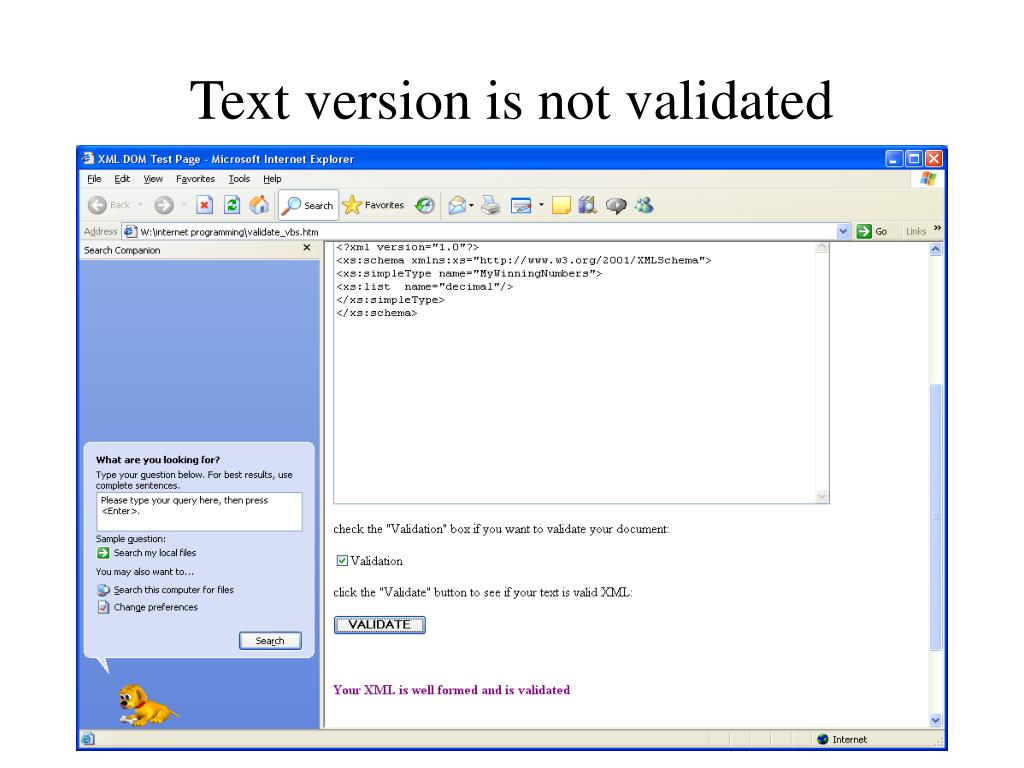Screen dimensions: 1024x768
Task: Open the Edit menu
Action: 122,179
